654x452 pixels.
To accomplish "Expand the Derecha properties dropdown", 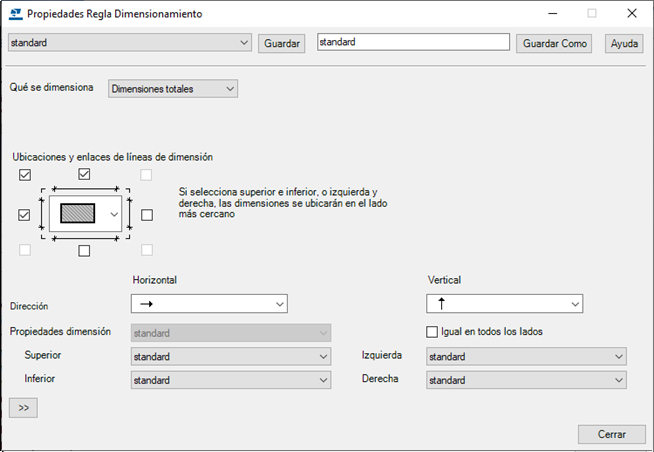I will pos(526,380).
